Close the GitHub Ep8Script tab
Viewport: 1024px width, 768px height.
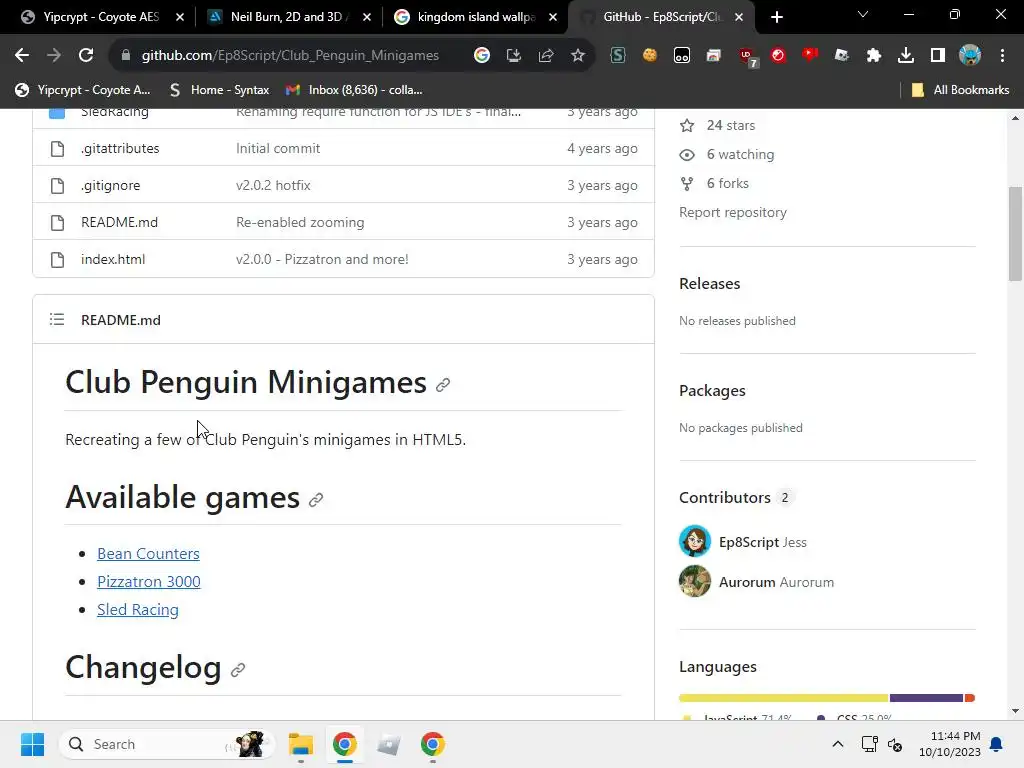739,17
